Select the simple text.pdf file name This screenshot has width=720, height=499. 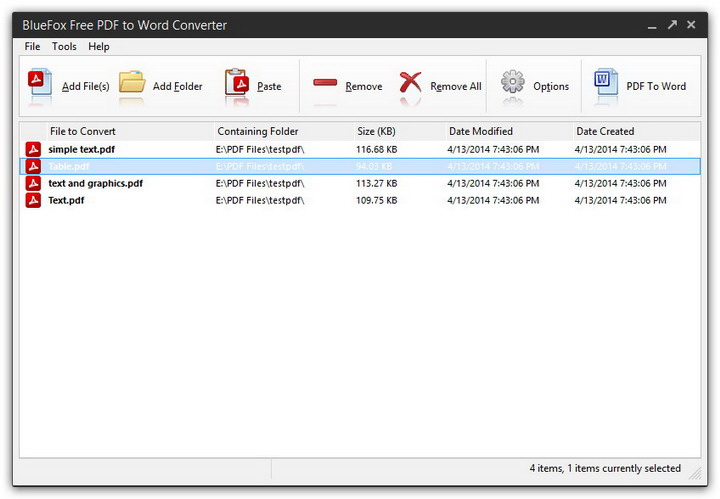coord(82,149)
